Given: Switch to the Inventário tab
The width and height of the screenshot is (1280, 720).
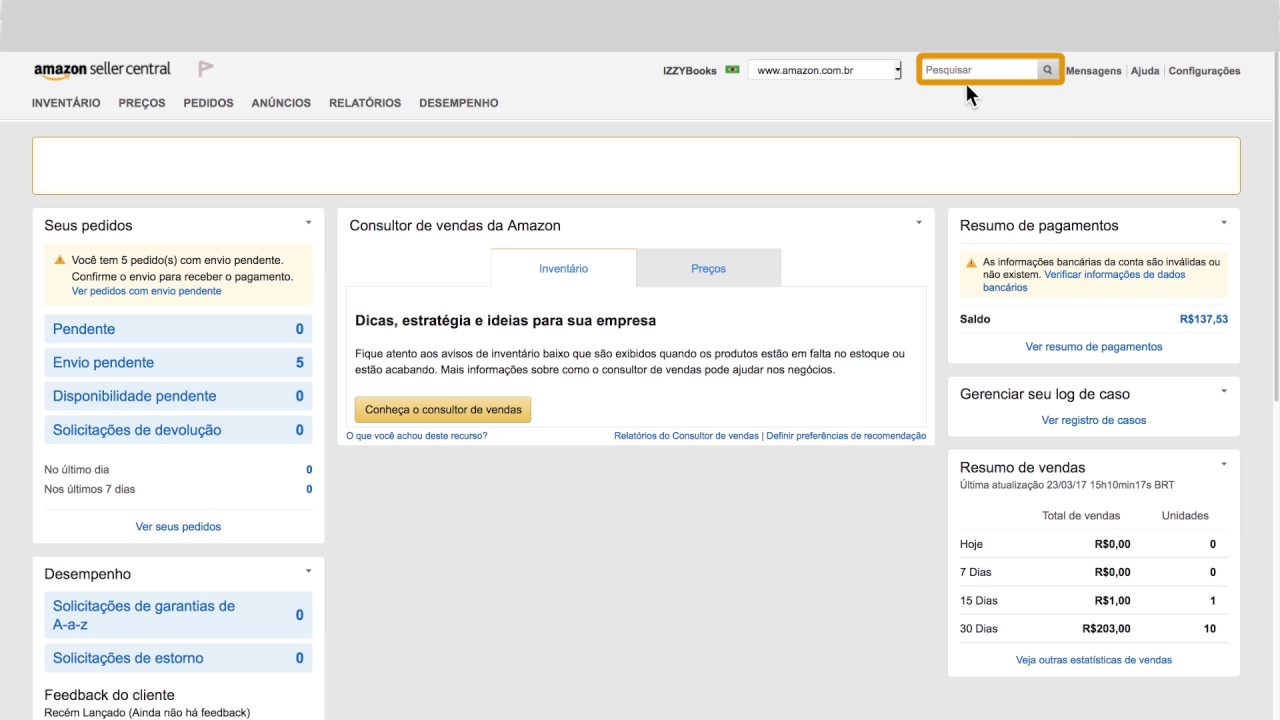Looking at the screenshot, I should pos(563,268).
